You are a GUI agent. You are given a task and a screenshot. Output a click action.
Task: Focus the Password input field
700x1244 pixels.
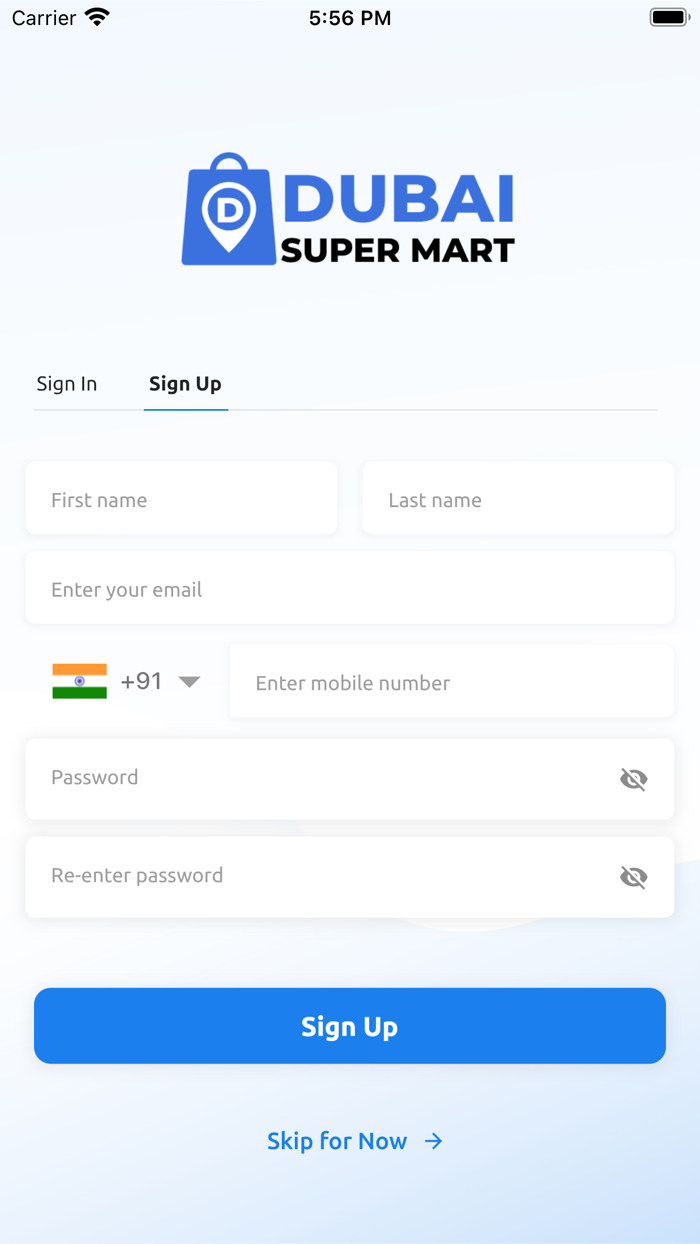pos(320,778)
